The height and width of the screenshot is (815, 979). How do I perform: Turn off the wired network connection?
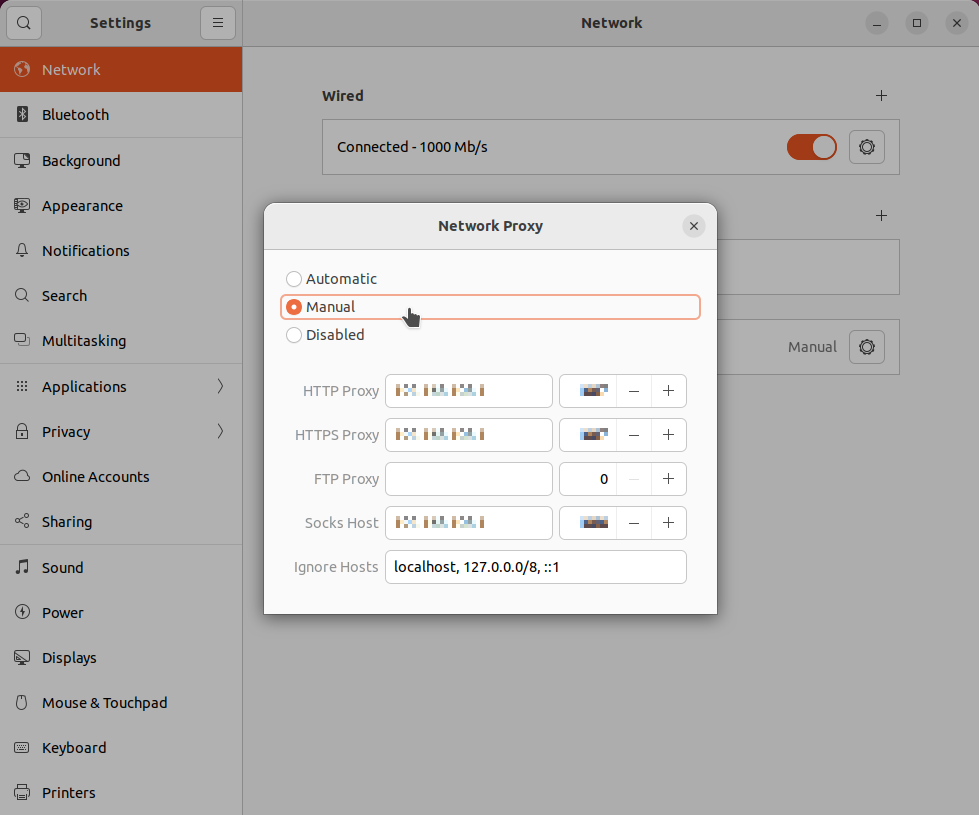812,146
